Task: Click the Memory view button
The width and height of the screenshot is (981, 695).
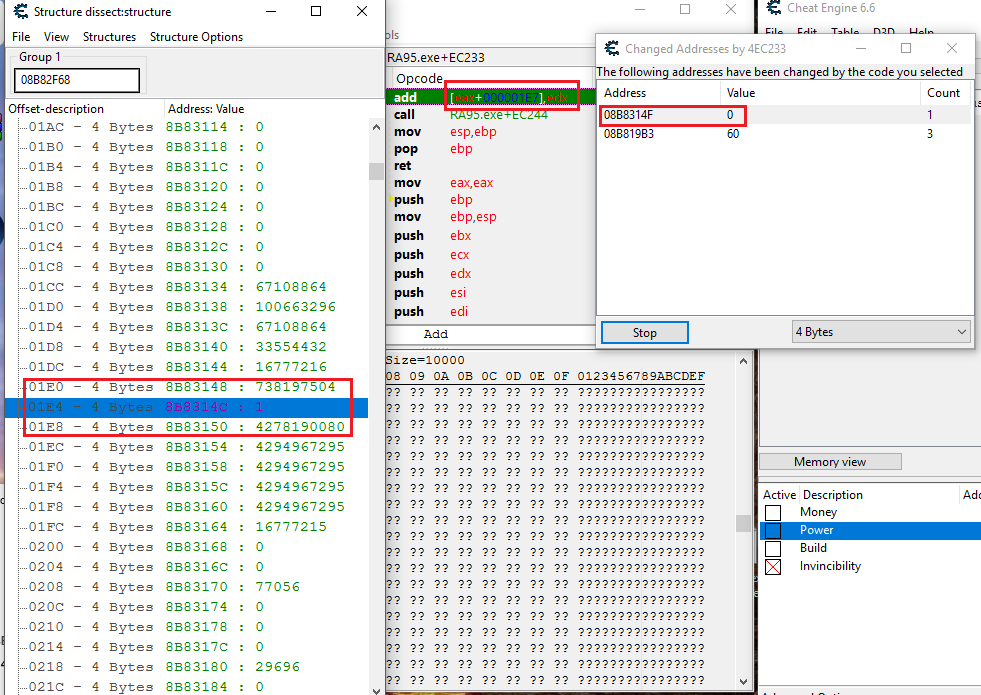Action: tap(830, 462)
